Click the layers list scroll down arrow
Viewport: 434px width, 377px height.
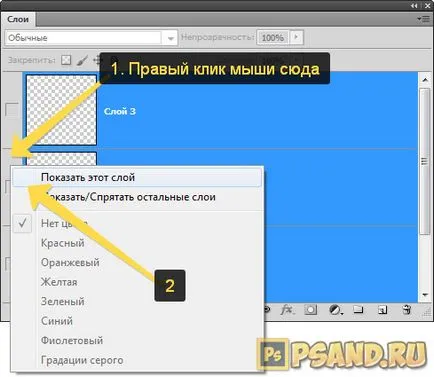[x=425, y=295]
